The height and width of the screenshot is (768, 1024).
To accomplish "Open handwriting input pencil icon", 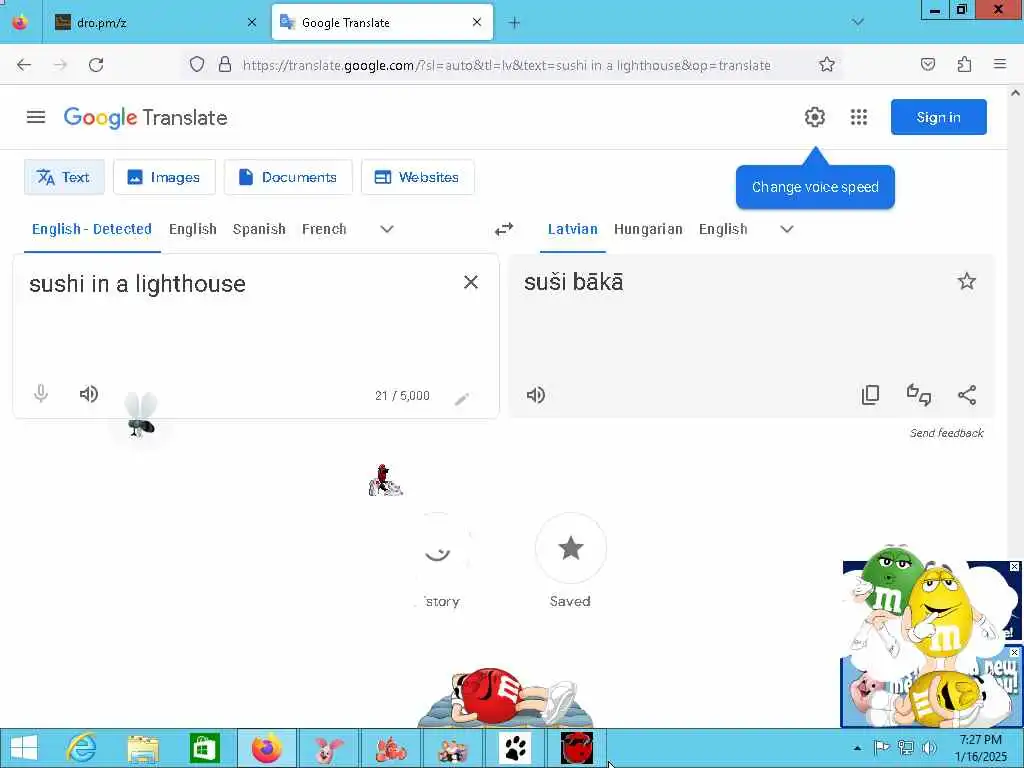I will [462, 398].
